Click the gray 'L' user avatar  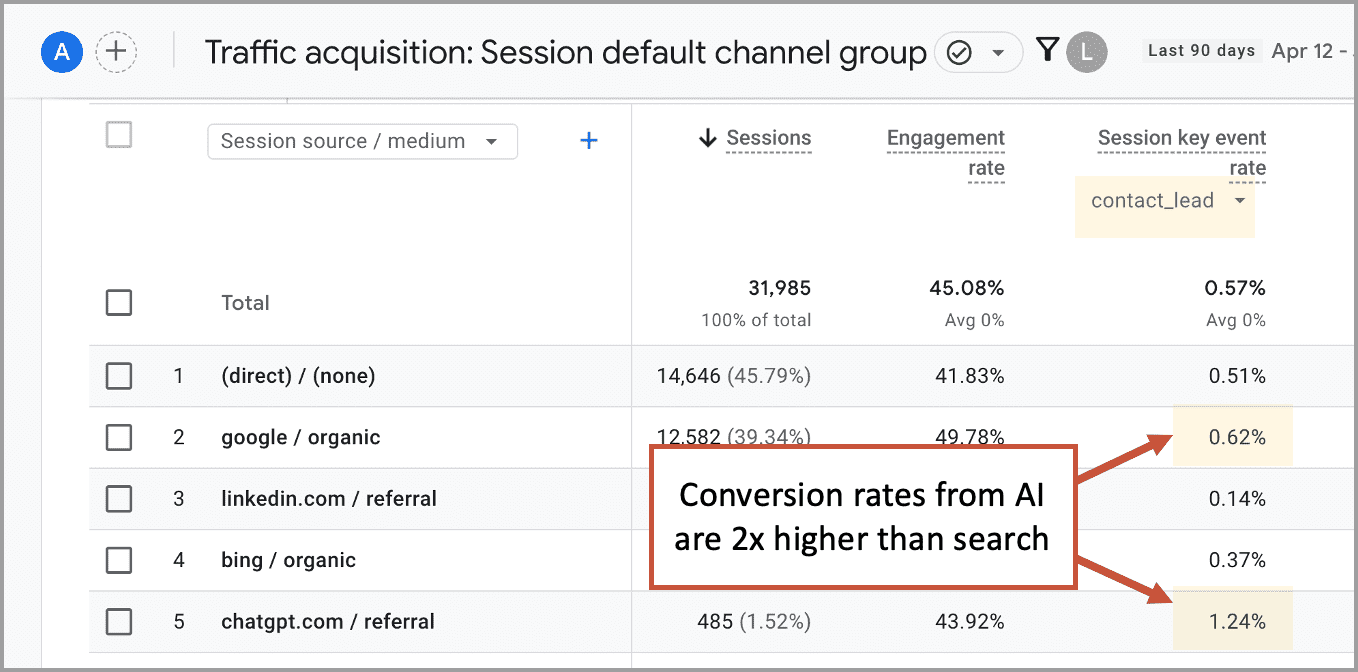click(1087, 52)
